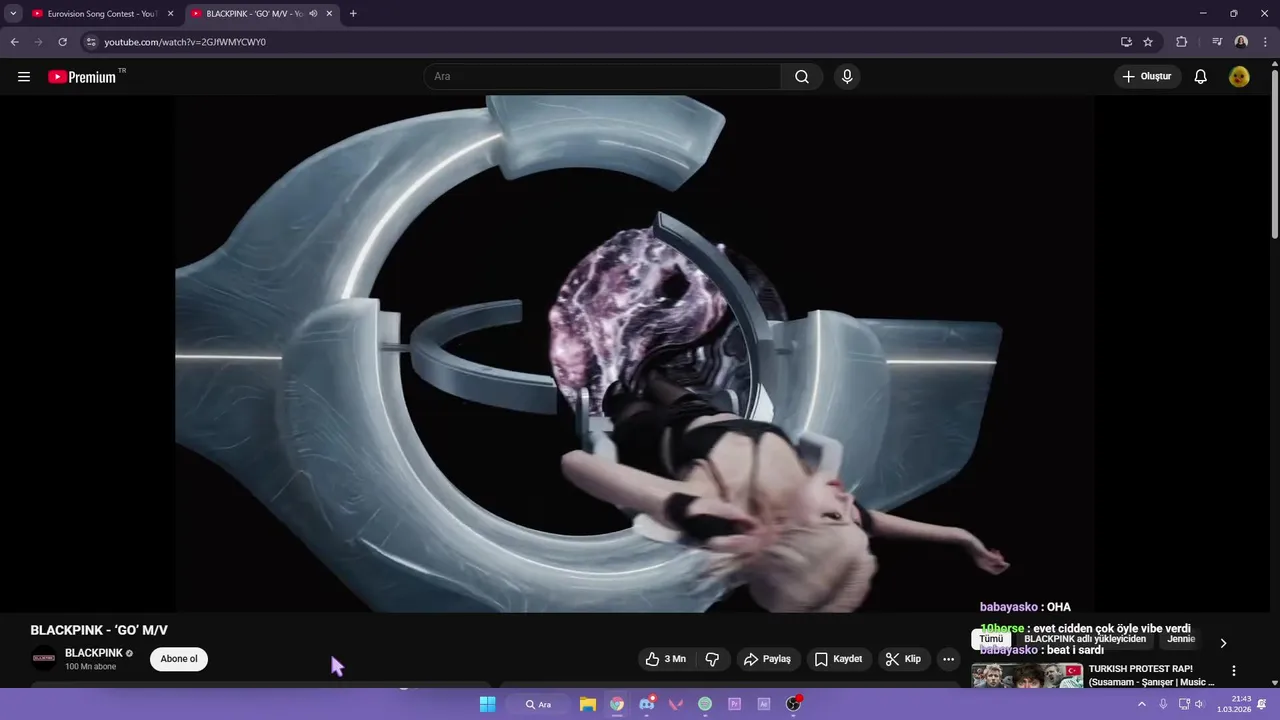Viewport: 1280px width, 720px height.
Task: Open Discord from the taskbar
Action: (x=646, y=704)
